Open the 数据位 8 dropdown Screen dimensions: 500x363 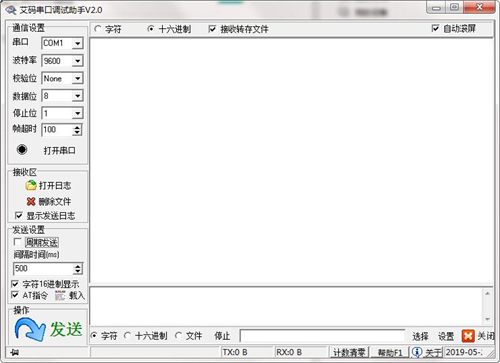coord(77,96)
